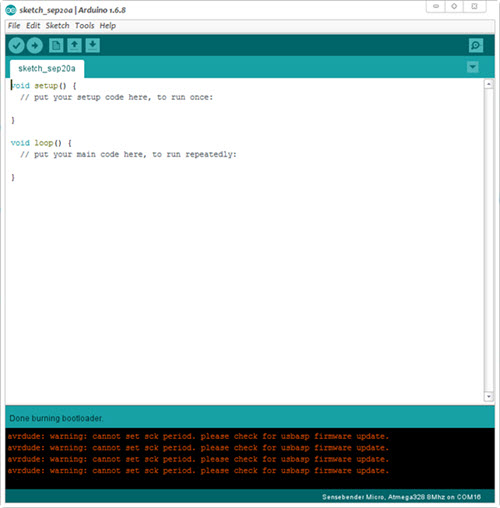Click the 'Done burning bootloader.' status message

(56, 418)
